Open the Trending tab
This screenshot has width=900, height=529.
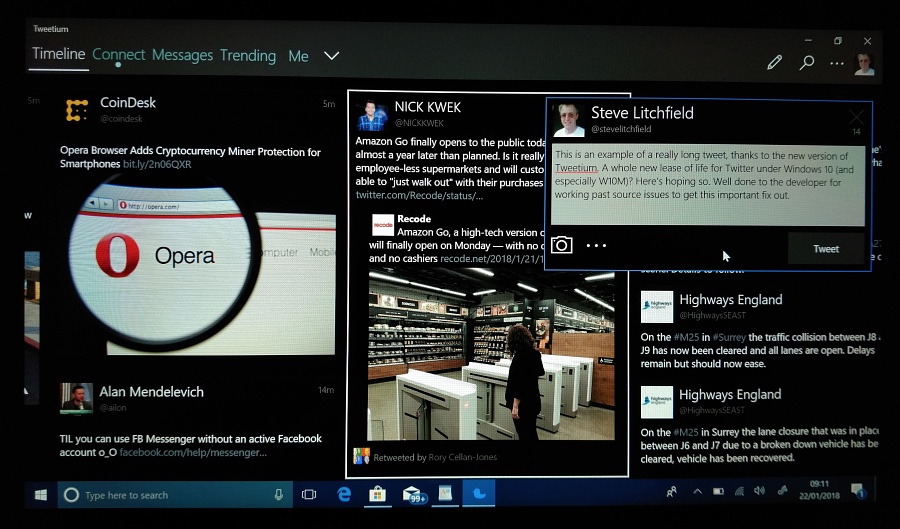coord(248,56)
